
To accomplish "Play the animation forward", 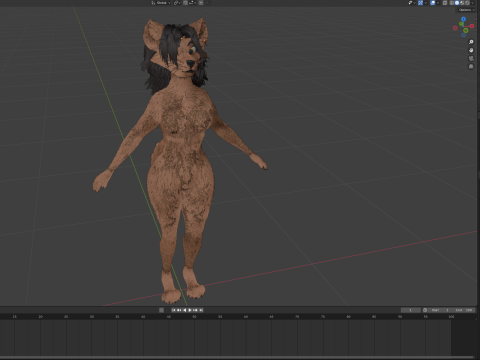I will pos(190,310).
